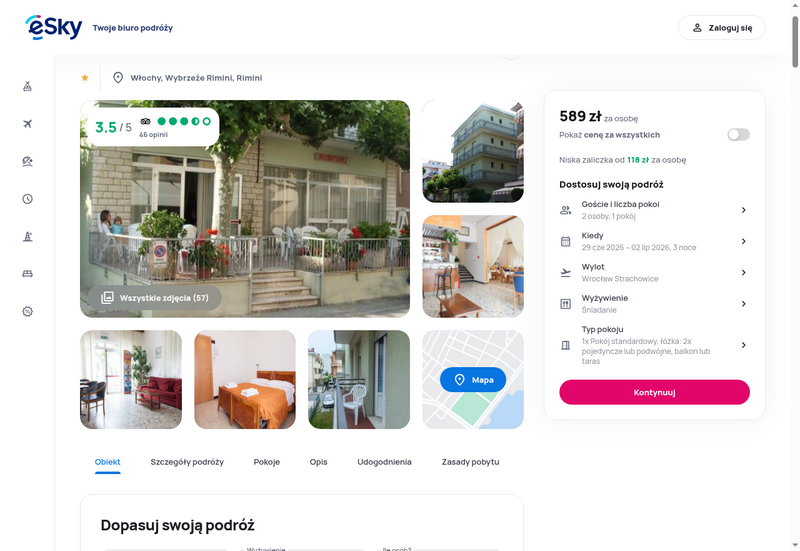Open the beach umbrella holidays sidebar icon
Viewport: 800px width, 551px height.
[x=28, y=161]
